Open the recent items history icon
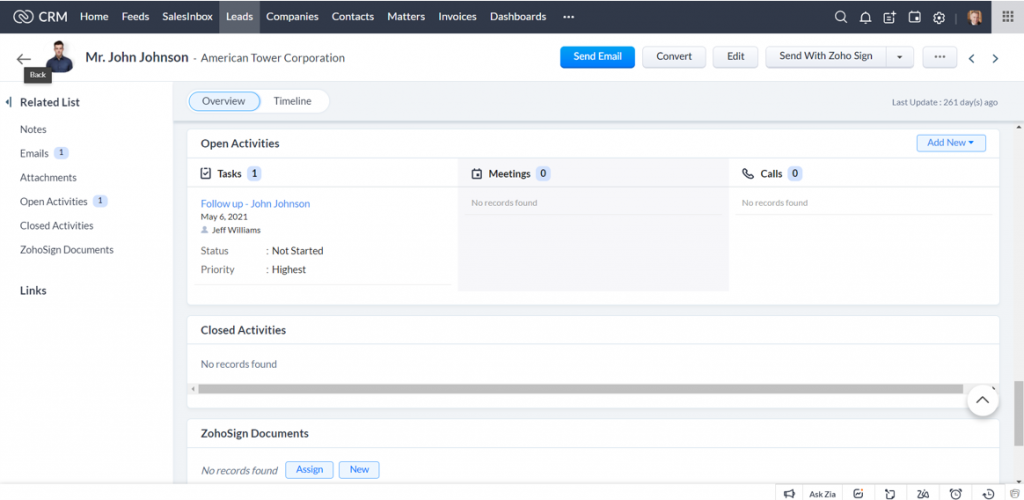The width and height of the screenshot is (1024, 500). click(989, 493)
